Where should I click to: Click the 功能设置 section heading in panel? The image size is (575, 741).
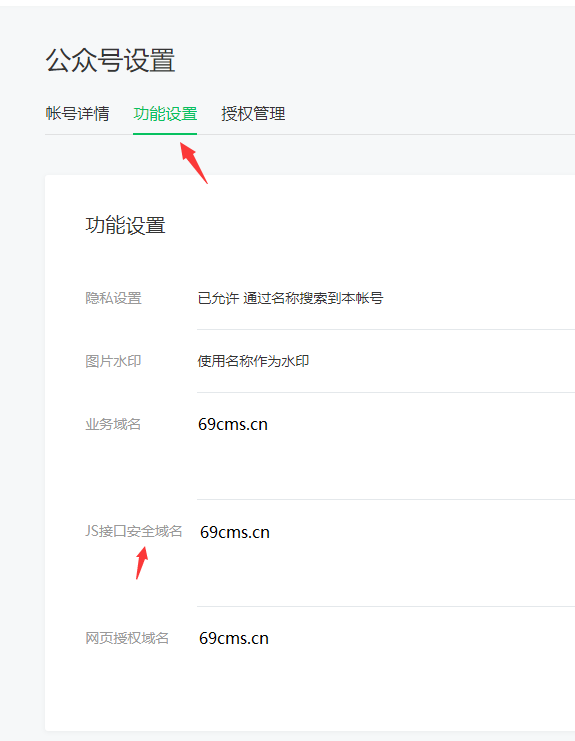click(x=125, y=225)
